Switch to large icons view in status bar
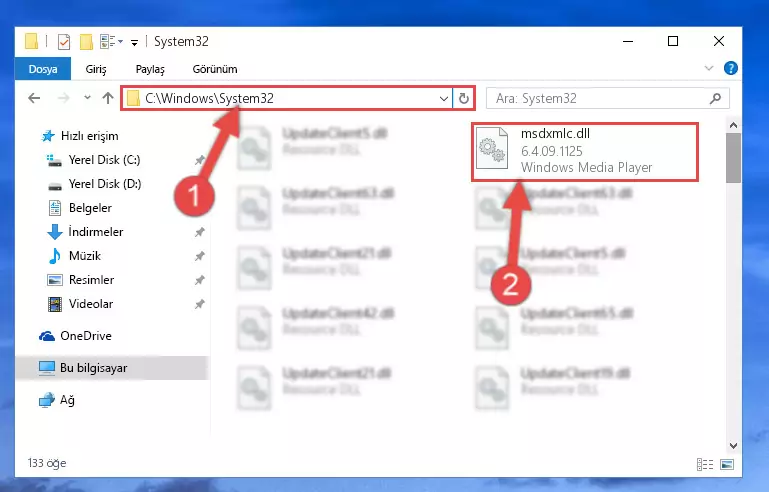This screenshot has width=769, height=492. point(727,464)
